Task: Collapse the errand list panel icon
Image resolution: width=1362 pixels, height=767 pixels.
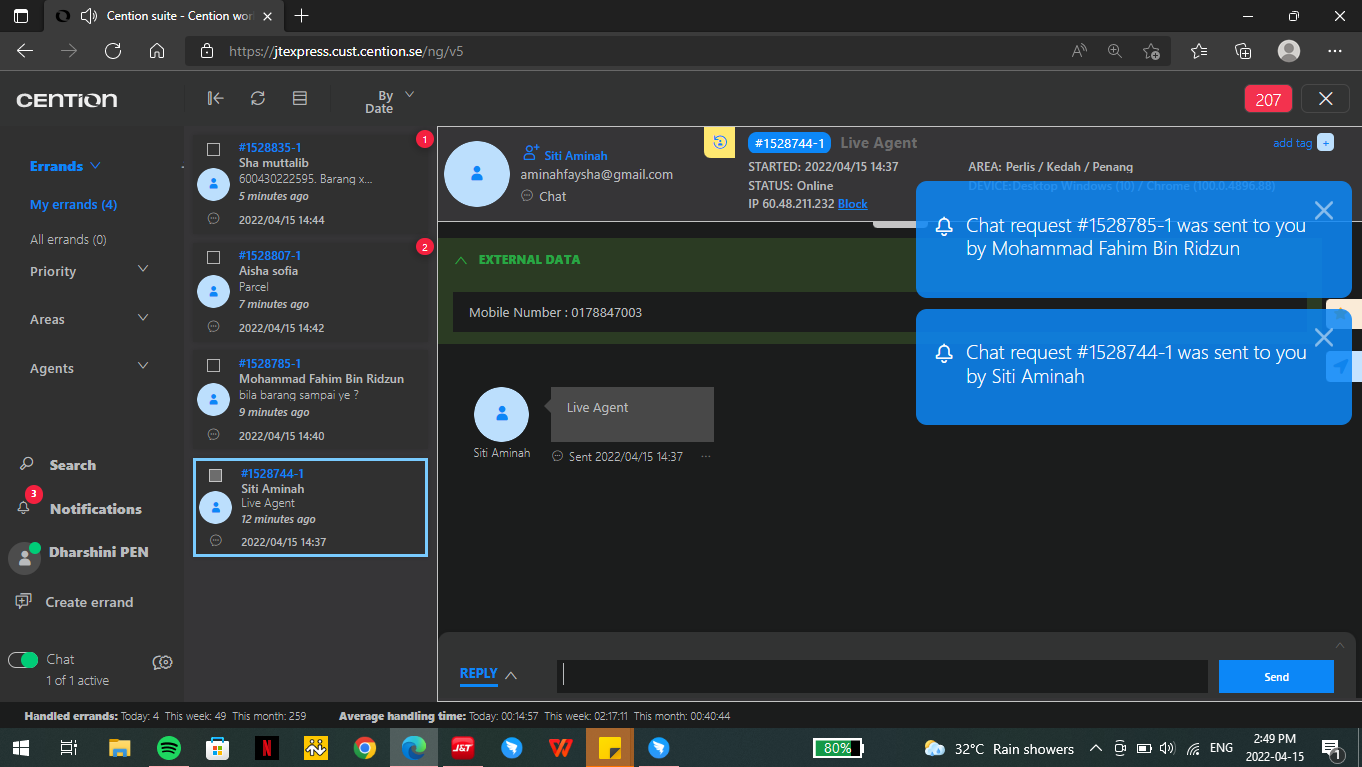Action: click(215, 98)
